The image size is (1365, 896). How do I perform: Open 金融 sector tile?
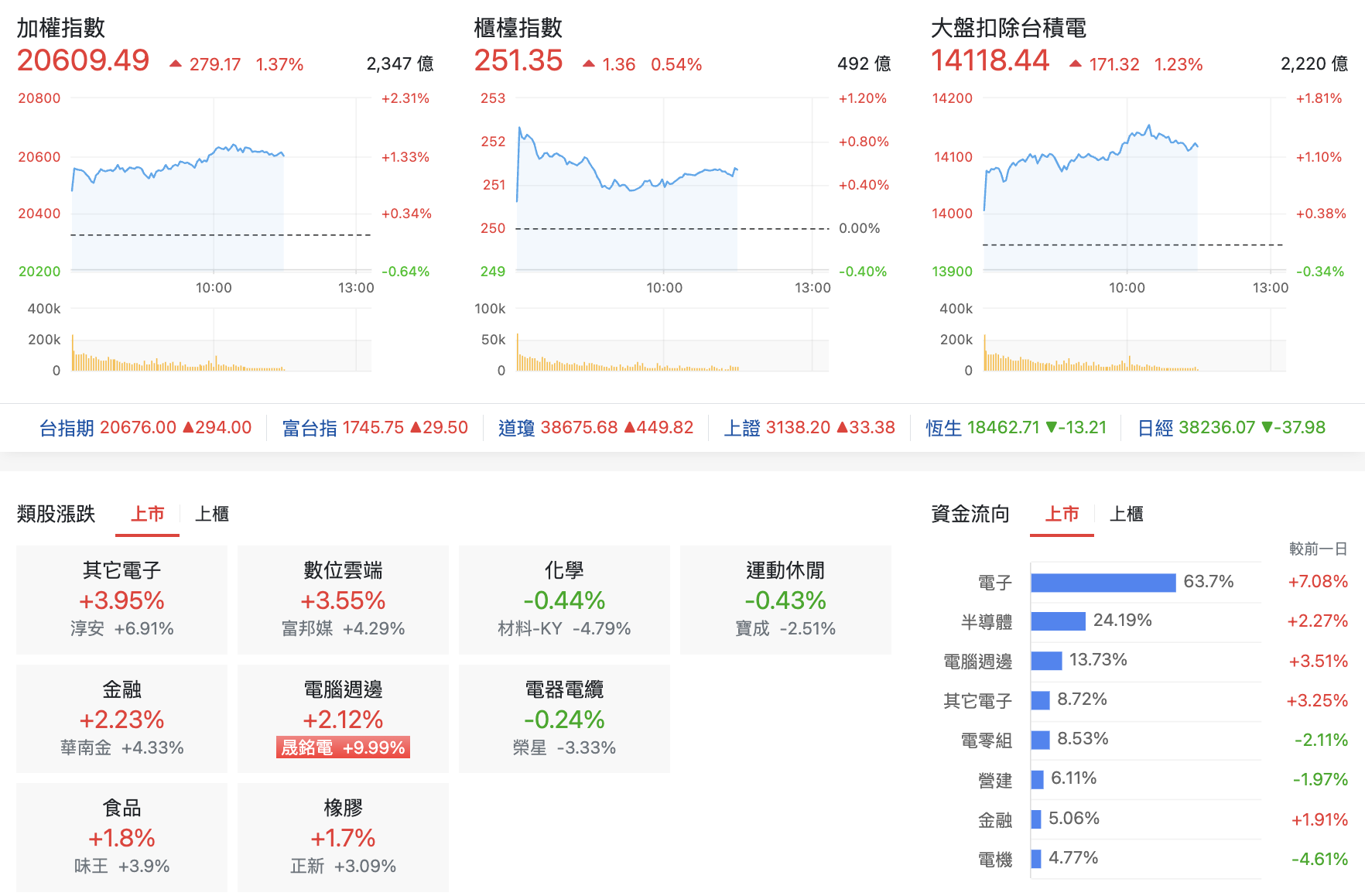[122, 719]
